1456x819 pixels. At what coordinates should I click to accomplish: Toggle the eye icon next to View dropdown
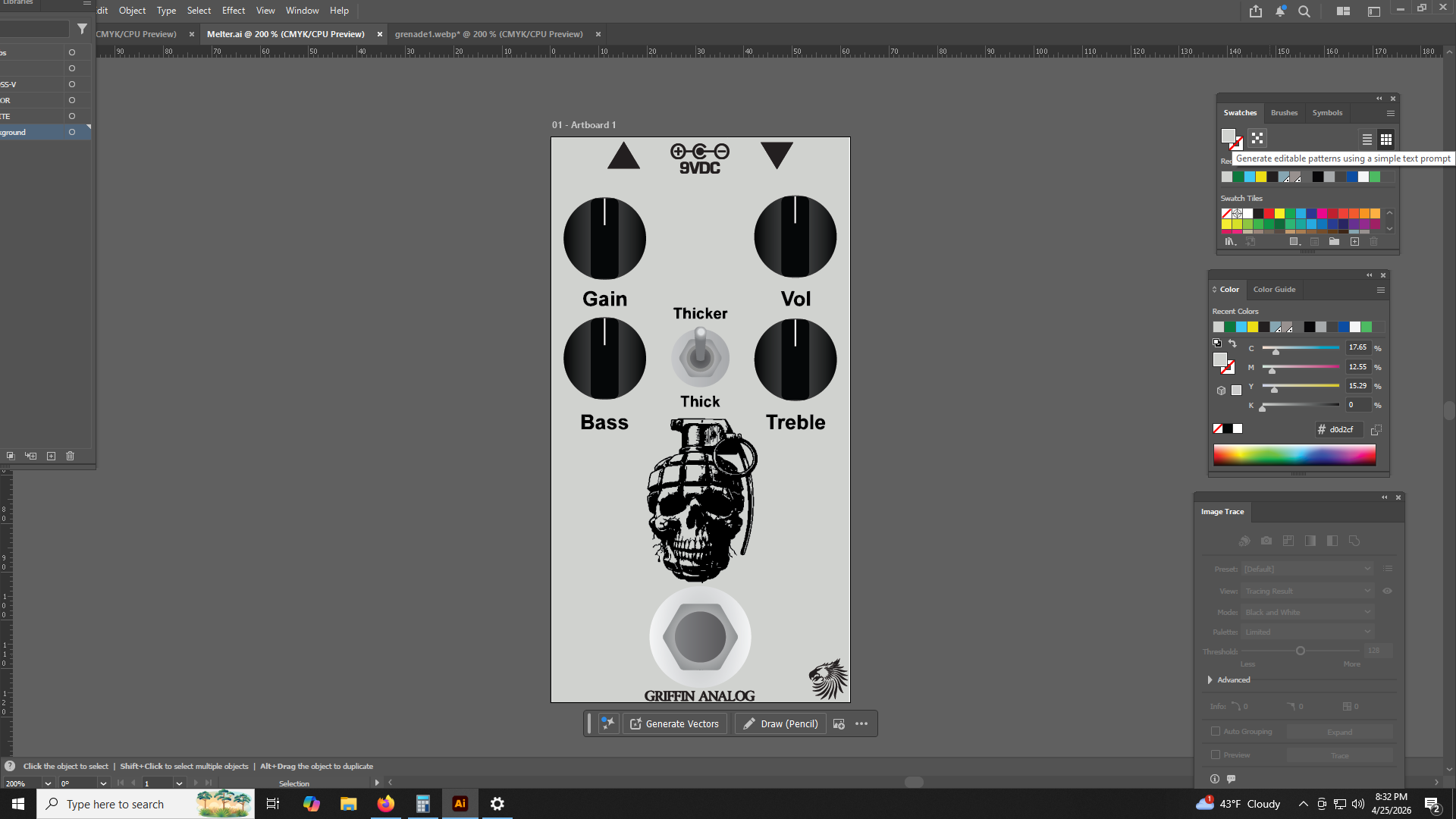pos(1388,591)
